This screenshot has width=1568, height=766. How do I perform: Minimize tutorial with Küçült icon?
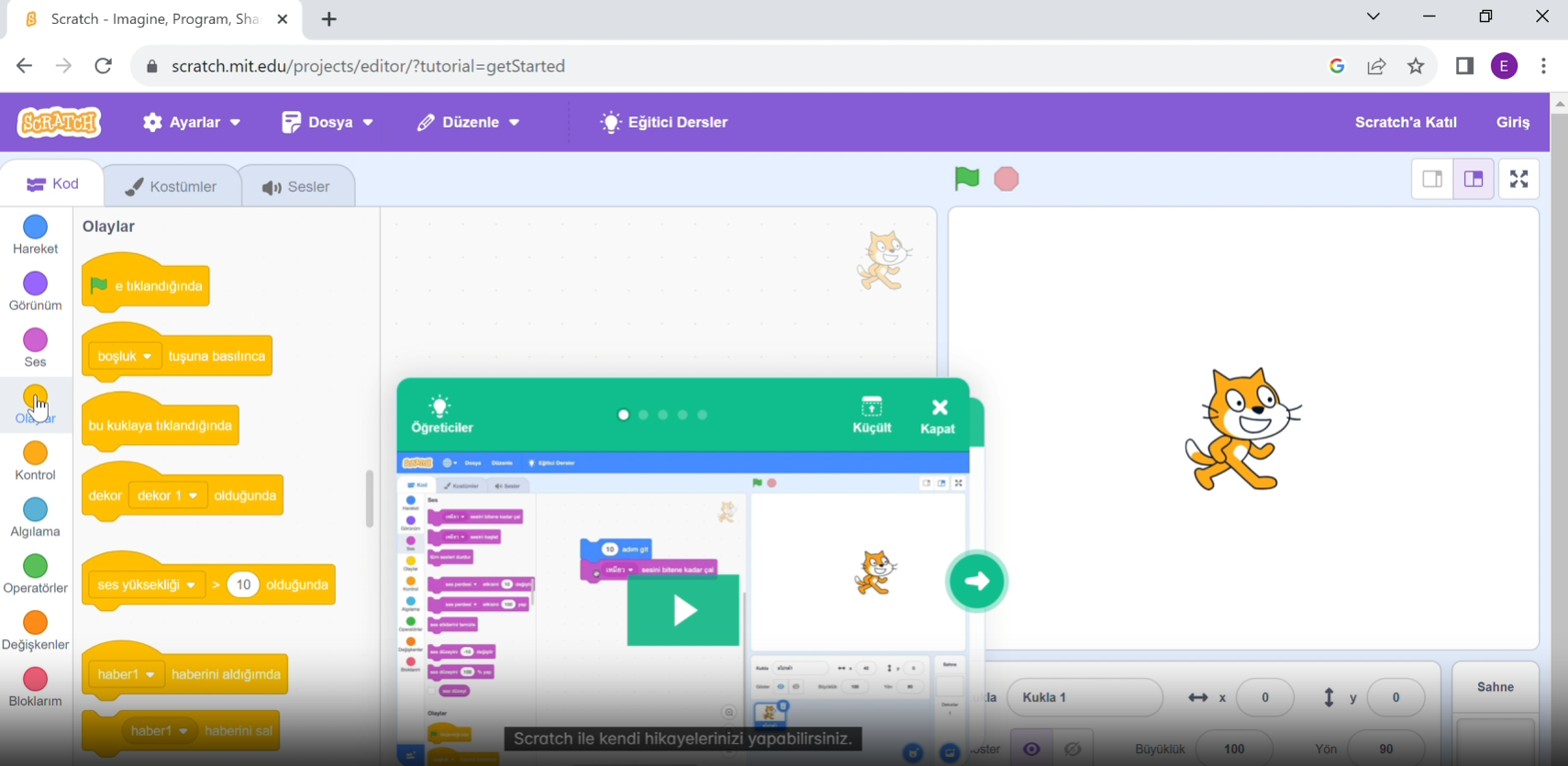point(872,415)
